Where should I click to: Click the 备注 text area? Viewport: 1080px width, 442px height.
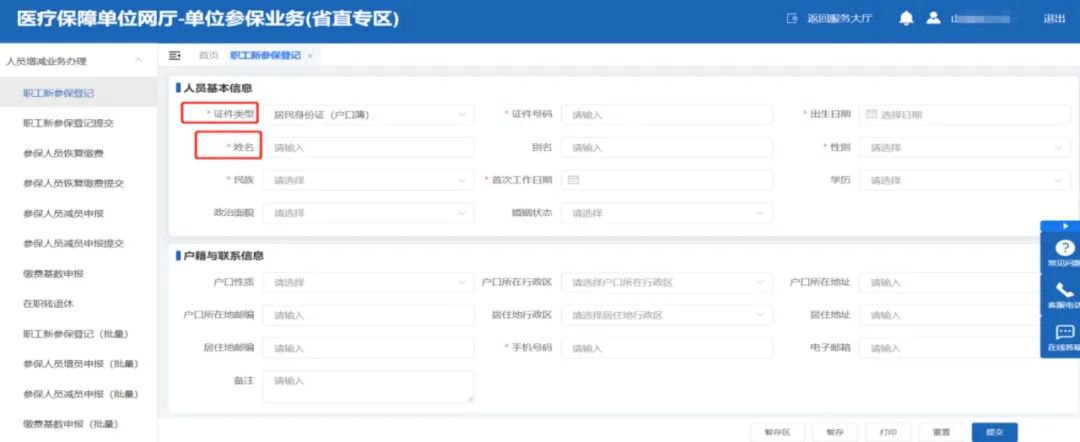pos(368,387)
